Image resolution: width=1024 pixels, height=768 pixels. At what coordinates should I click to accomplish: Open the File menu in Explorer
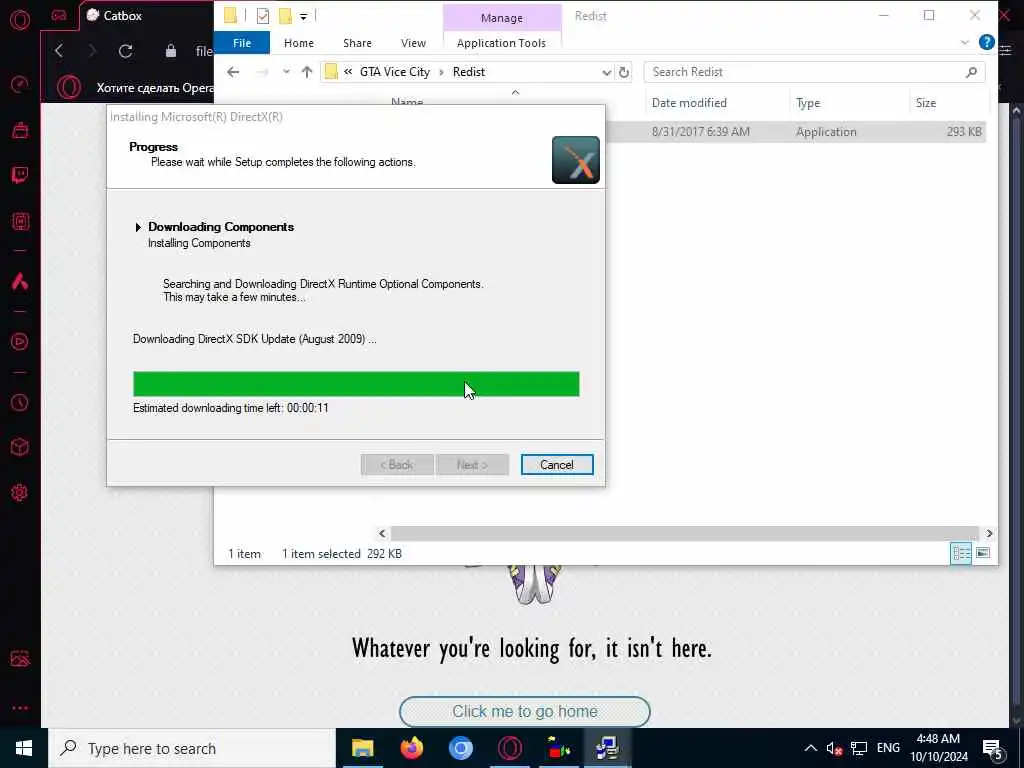pos(242,42)
